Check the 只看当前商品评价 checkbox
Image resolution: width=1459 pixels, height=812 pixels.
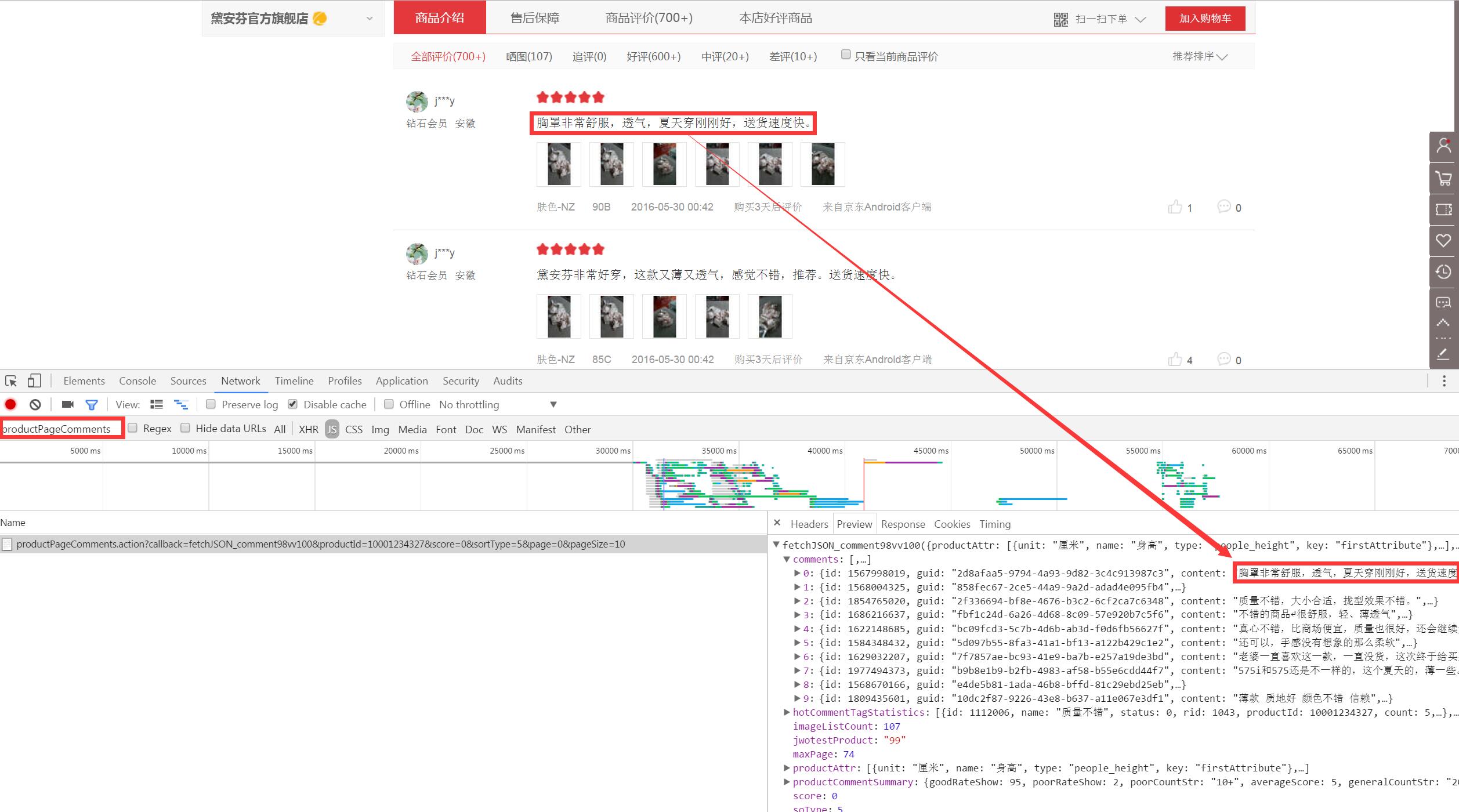(x=846, y=53)
